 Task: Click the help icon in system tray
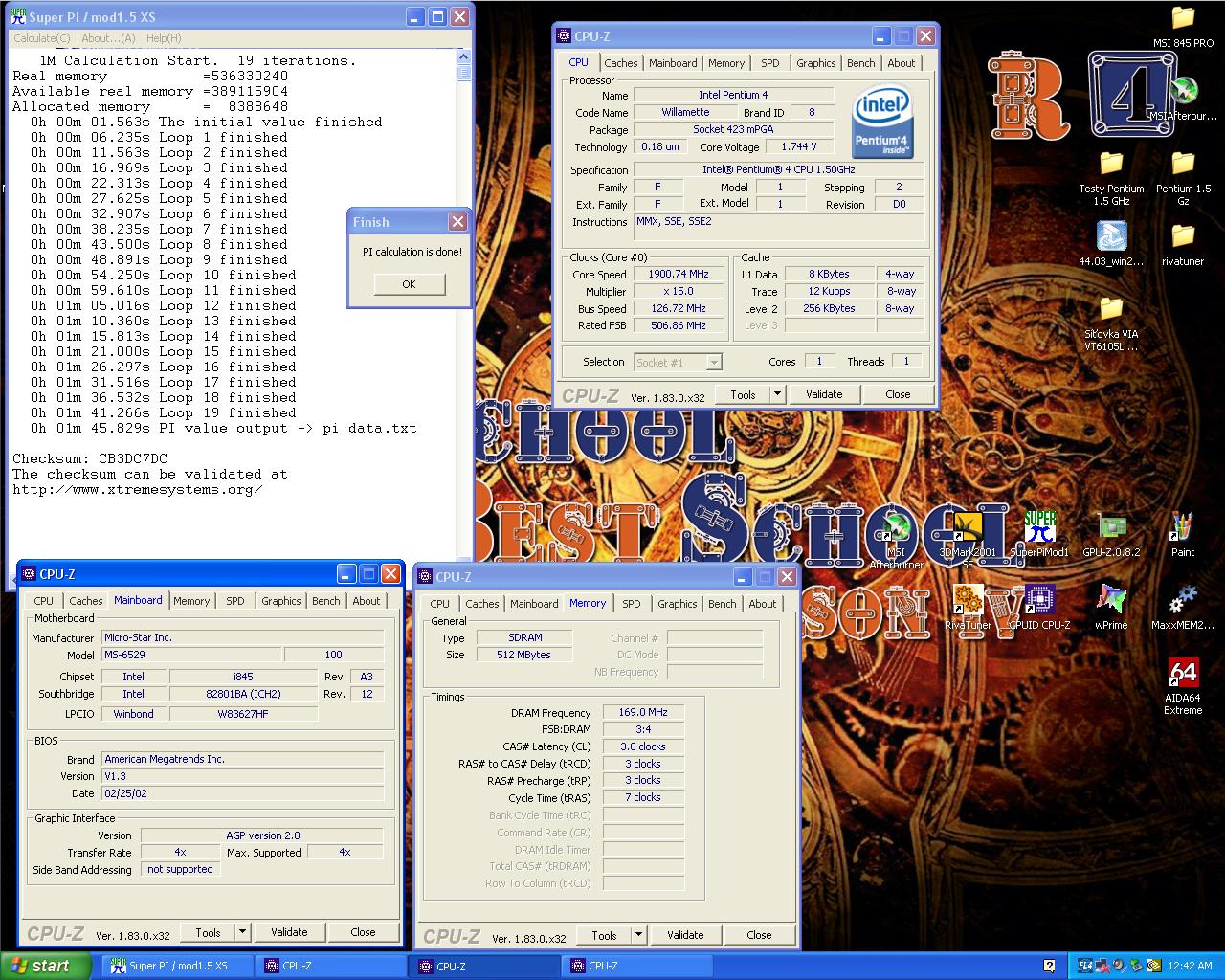(x=1050, y=966)
